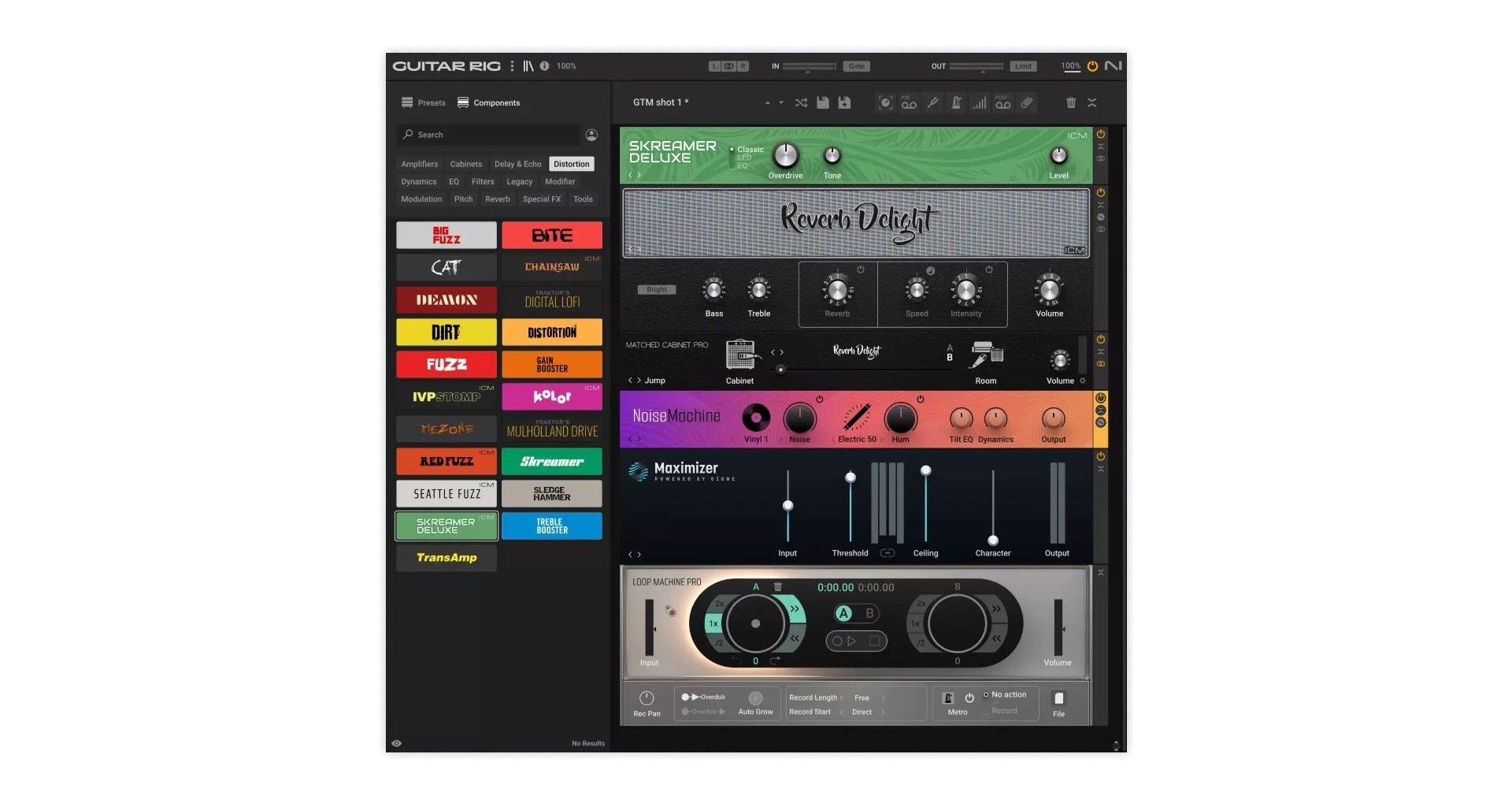The image size is (1512, 806).
Task: Click the File icon in Loop Machine Pro
Action: 1059,698
